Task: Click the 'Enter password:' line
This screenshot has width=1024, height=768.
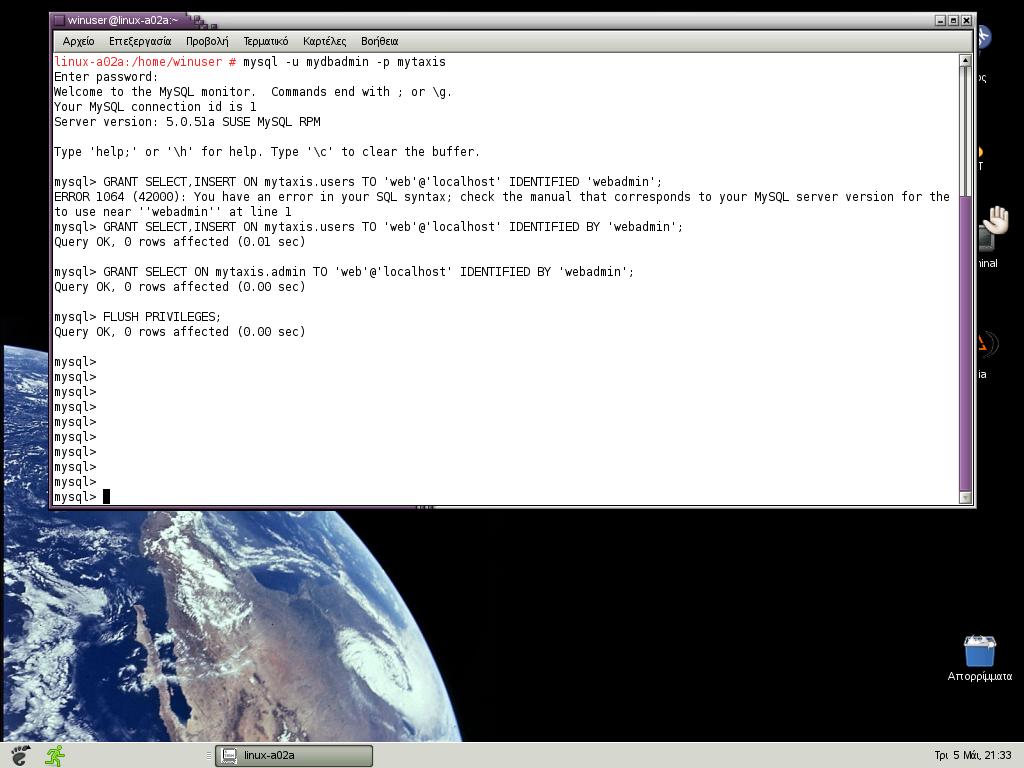Action: tap(106, 77)
